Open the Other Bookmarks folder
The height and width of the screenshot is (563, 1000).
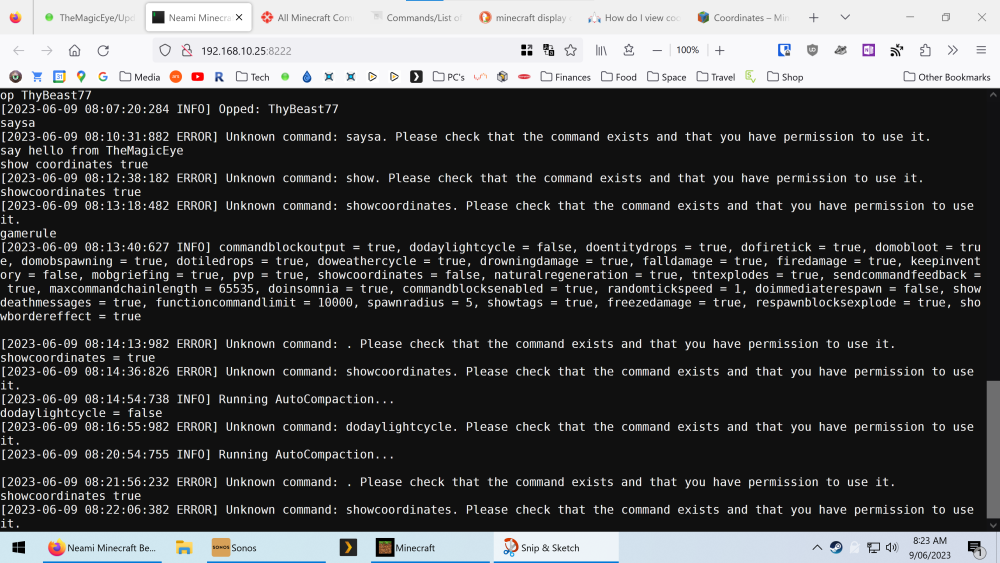click(947, 77)
